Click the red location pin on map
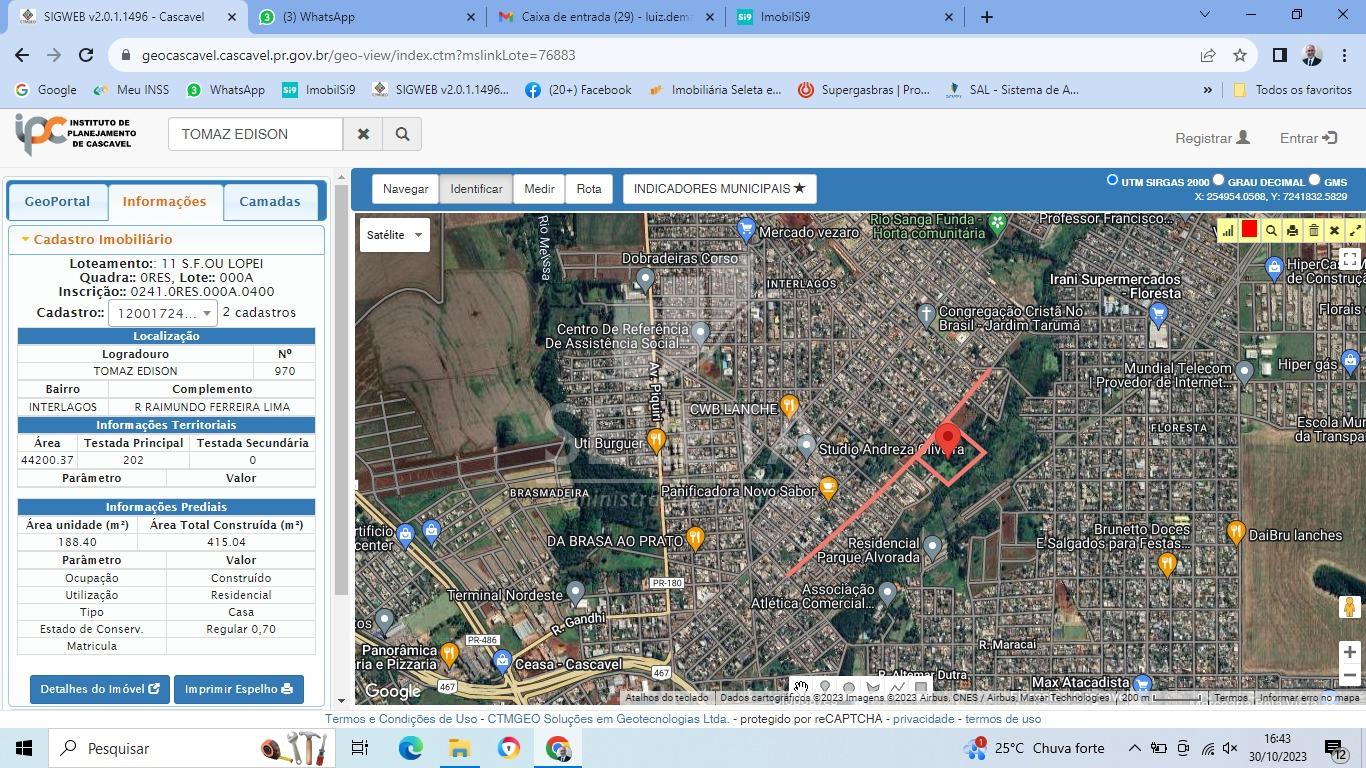This screenshot has width=1366, height=768. [947, 440]
